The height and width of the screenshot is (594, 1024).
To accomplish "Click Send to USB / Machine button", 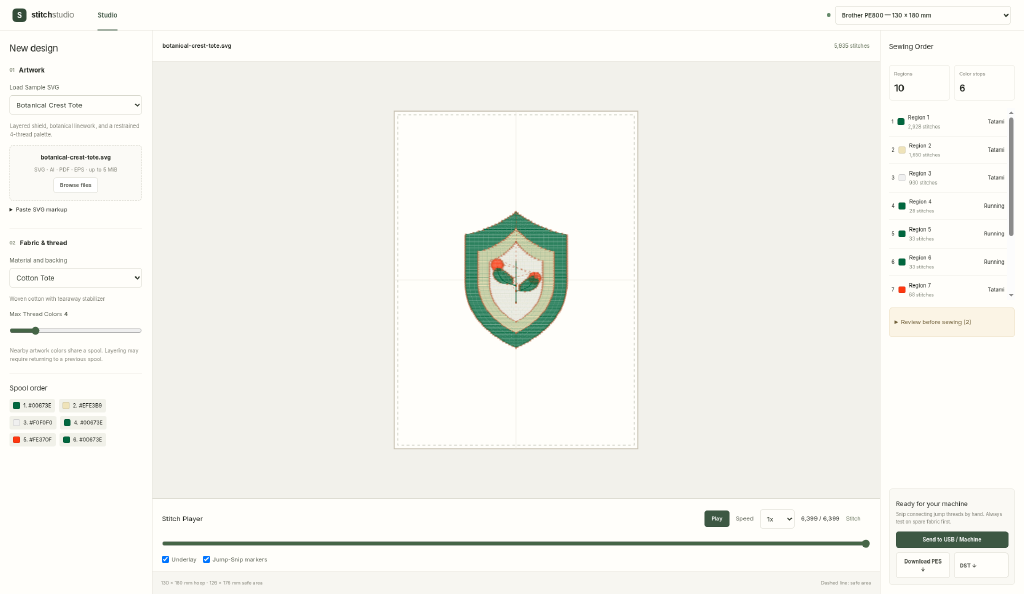I will point(952,540).
